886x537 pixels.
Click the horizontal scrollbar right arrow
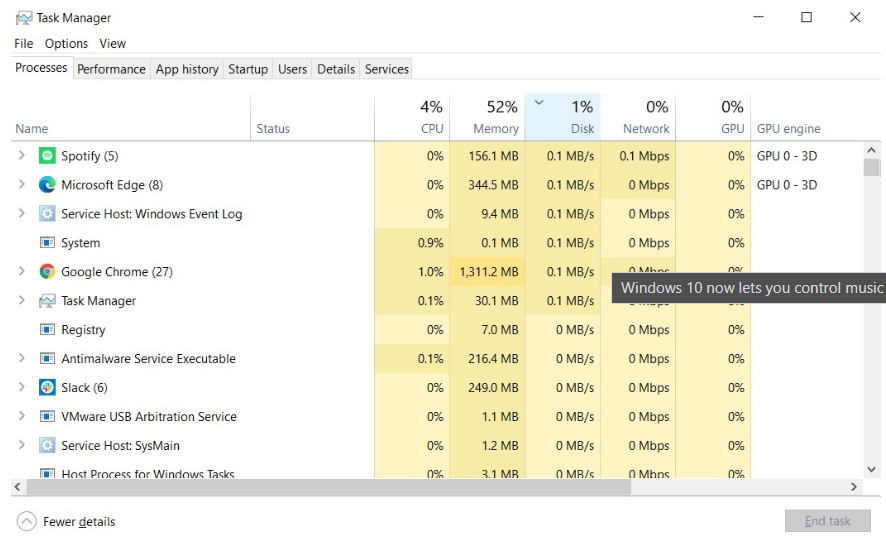[x=854, y=487]
